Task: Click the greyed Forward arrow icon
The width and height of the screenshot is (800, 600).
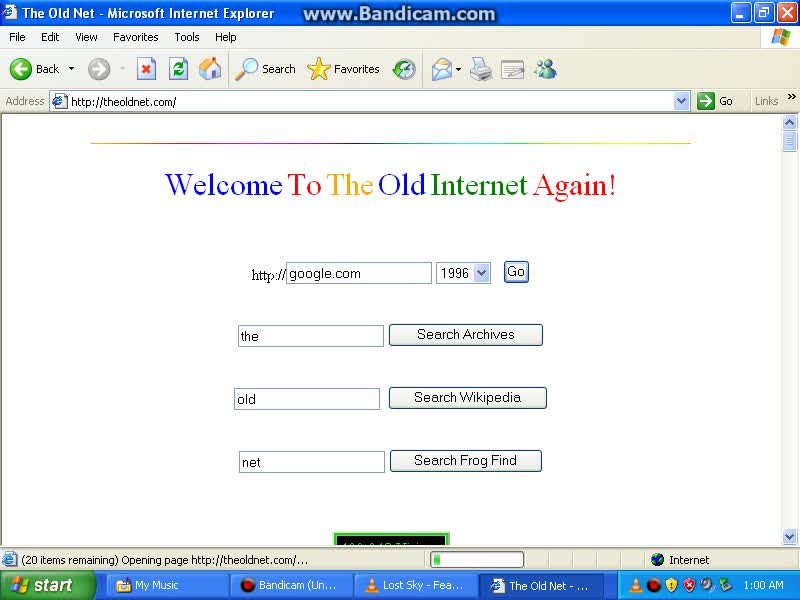Action: (x=98, y=69)
